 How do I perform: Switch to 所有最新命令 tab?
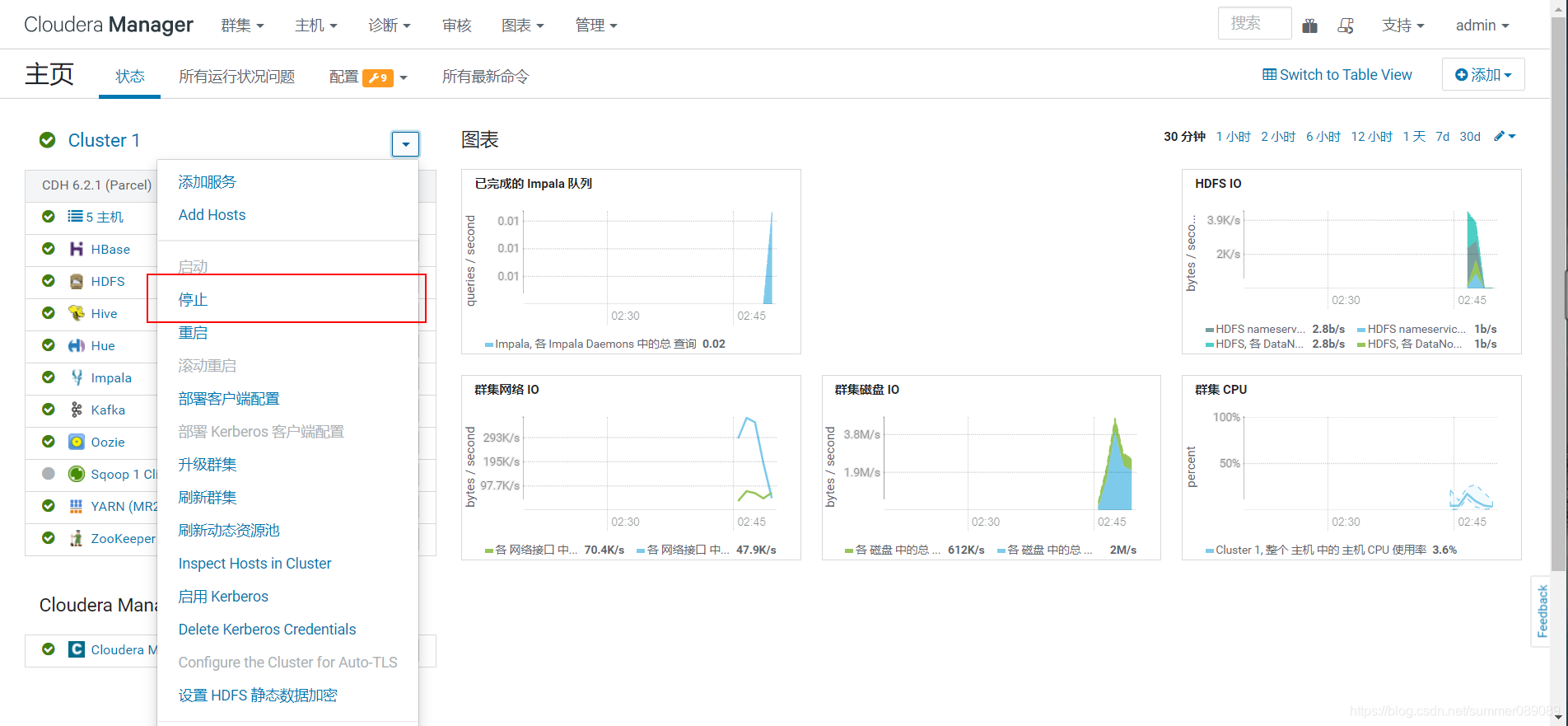coord(486,77)
